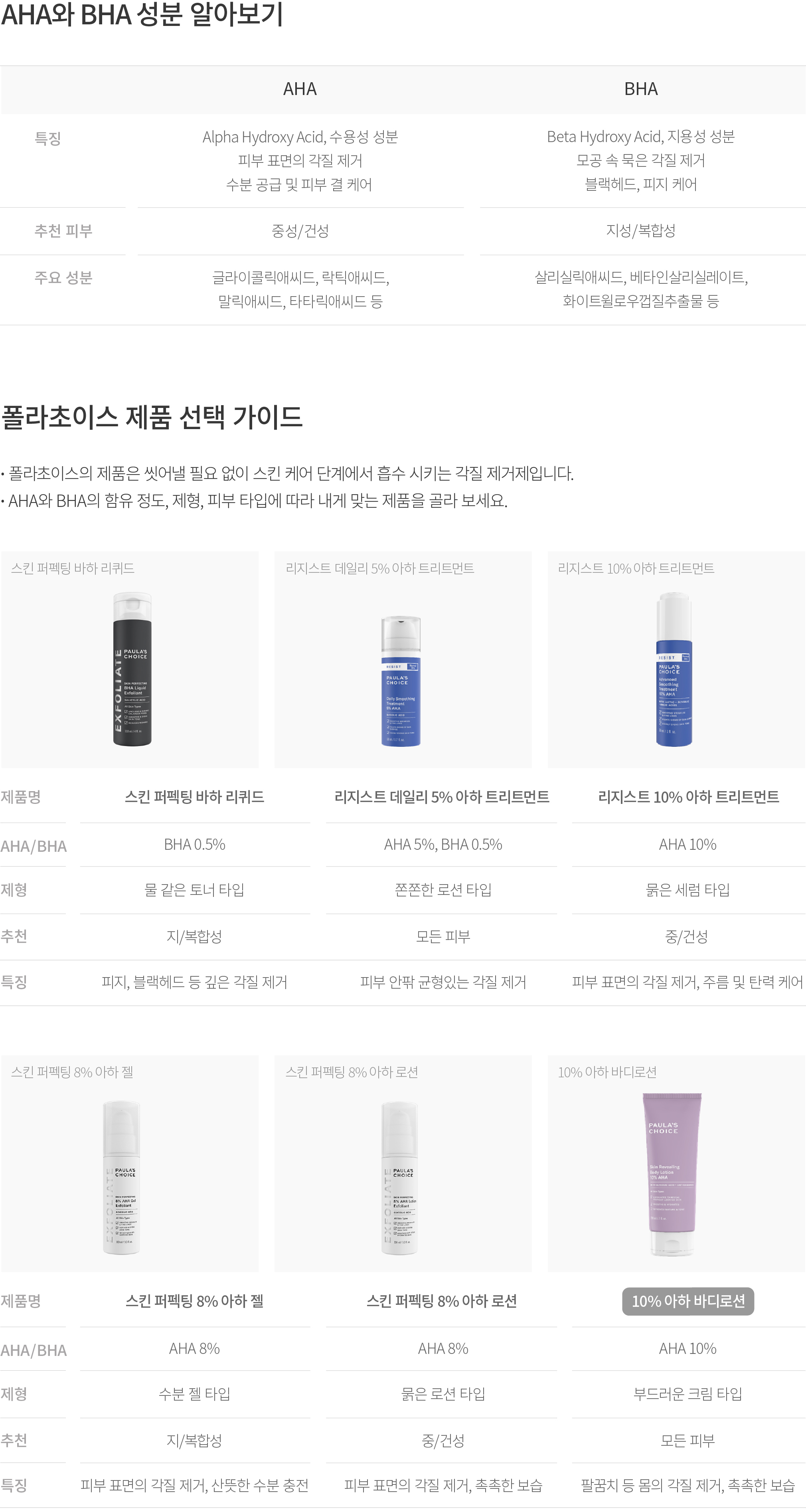Click the white 8% AHA Lotion bottle image
This screenshot has height=1512, width=806.
point(399,1178)
